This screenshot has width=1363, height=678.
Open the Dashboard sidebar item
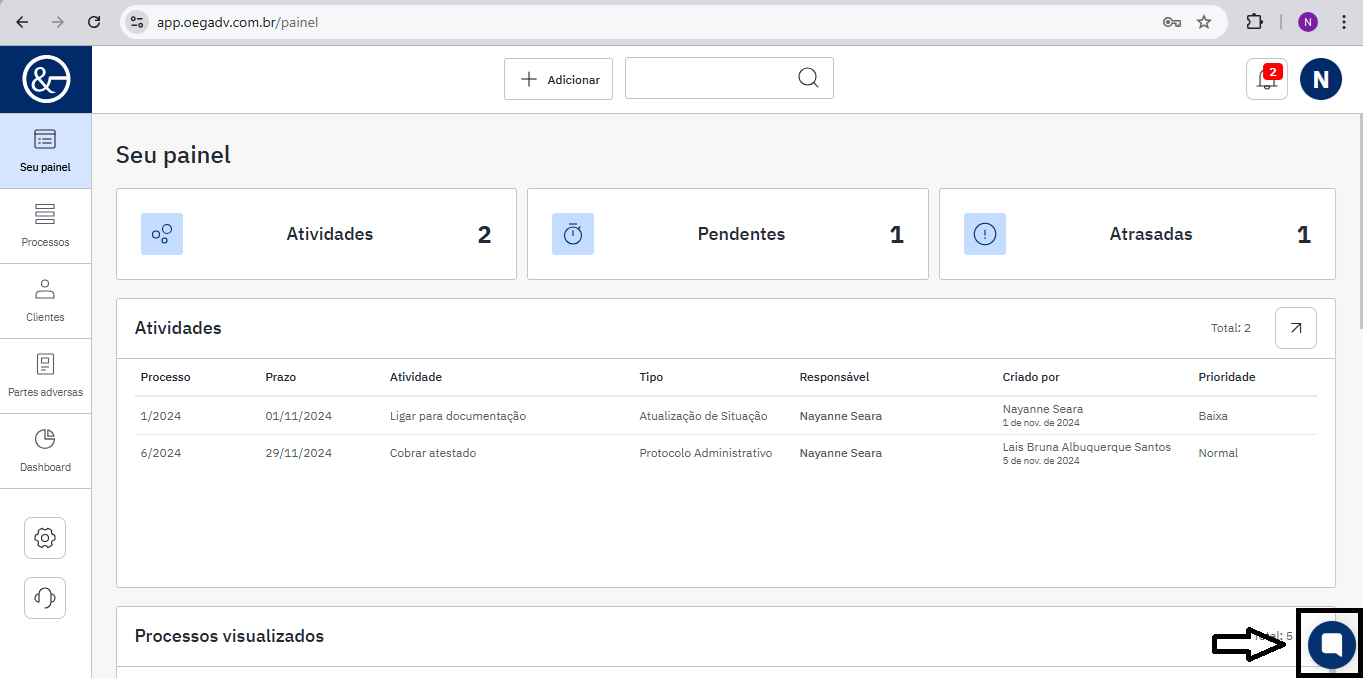coord(45,451)
